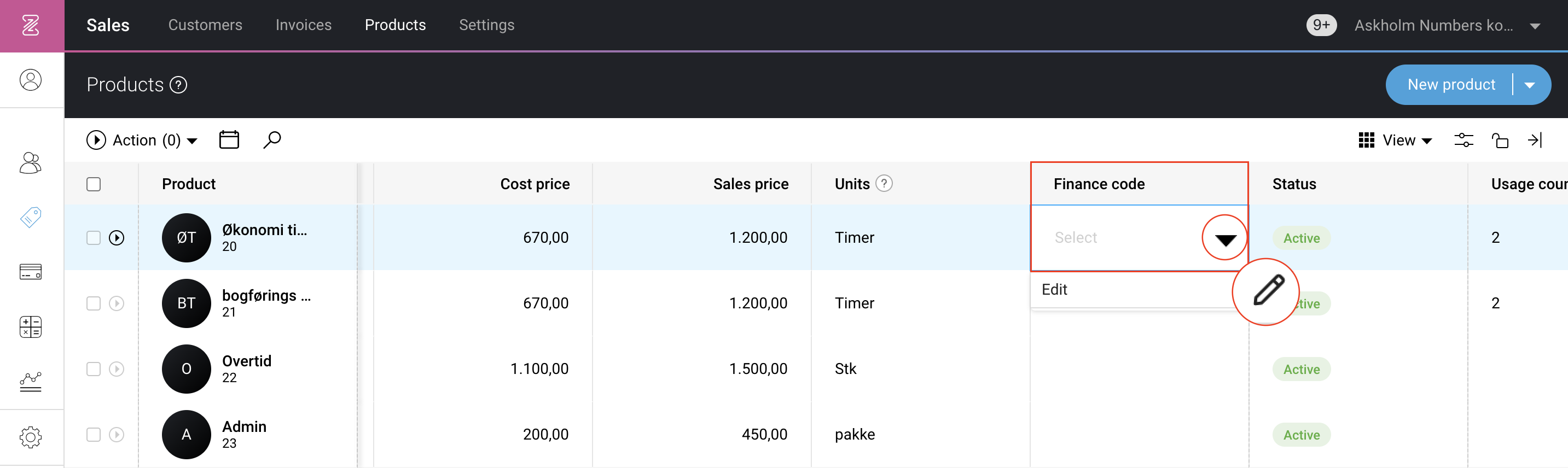
Task: Choose Edit in the finance code dropdown
Action: point(1055,290)
